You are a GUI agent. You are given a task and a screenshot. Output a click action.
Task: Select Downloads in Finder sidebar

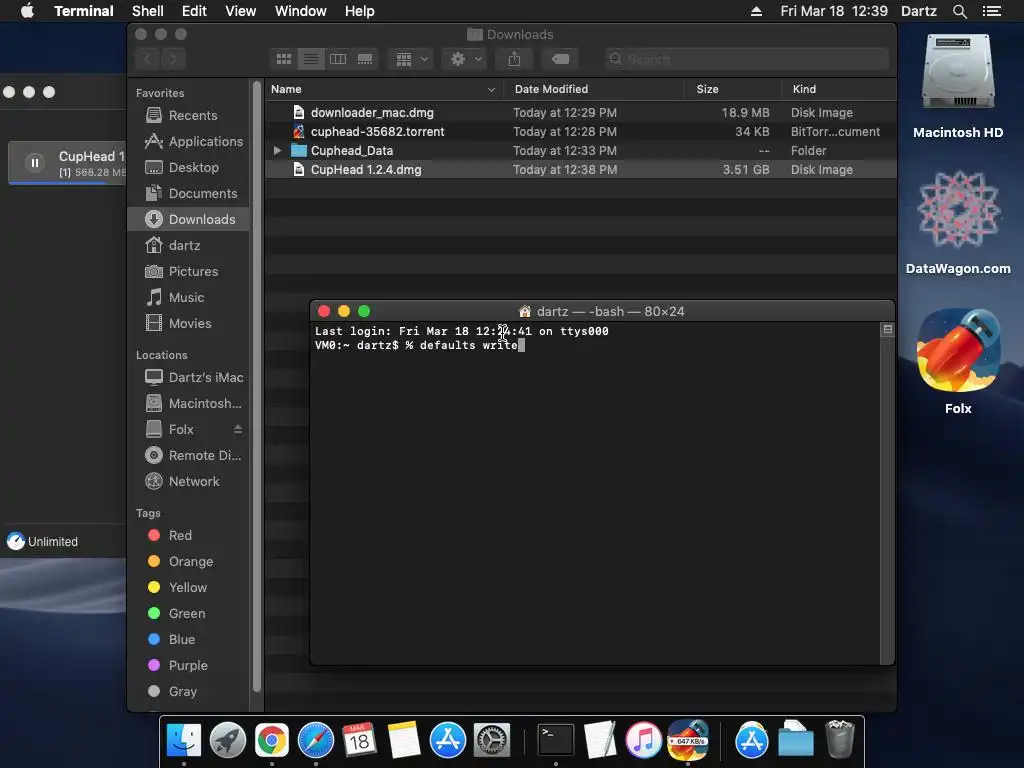click(189, 219)
